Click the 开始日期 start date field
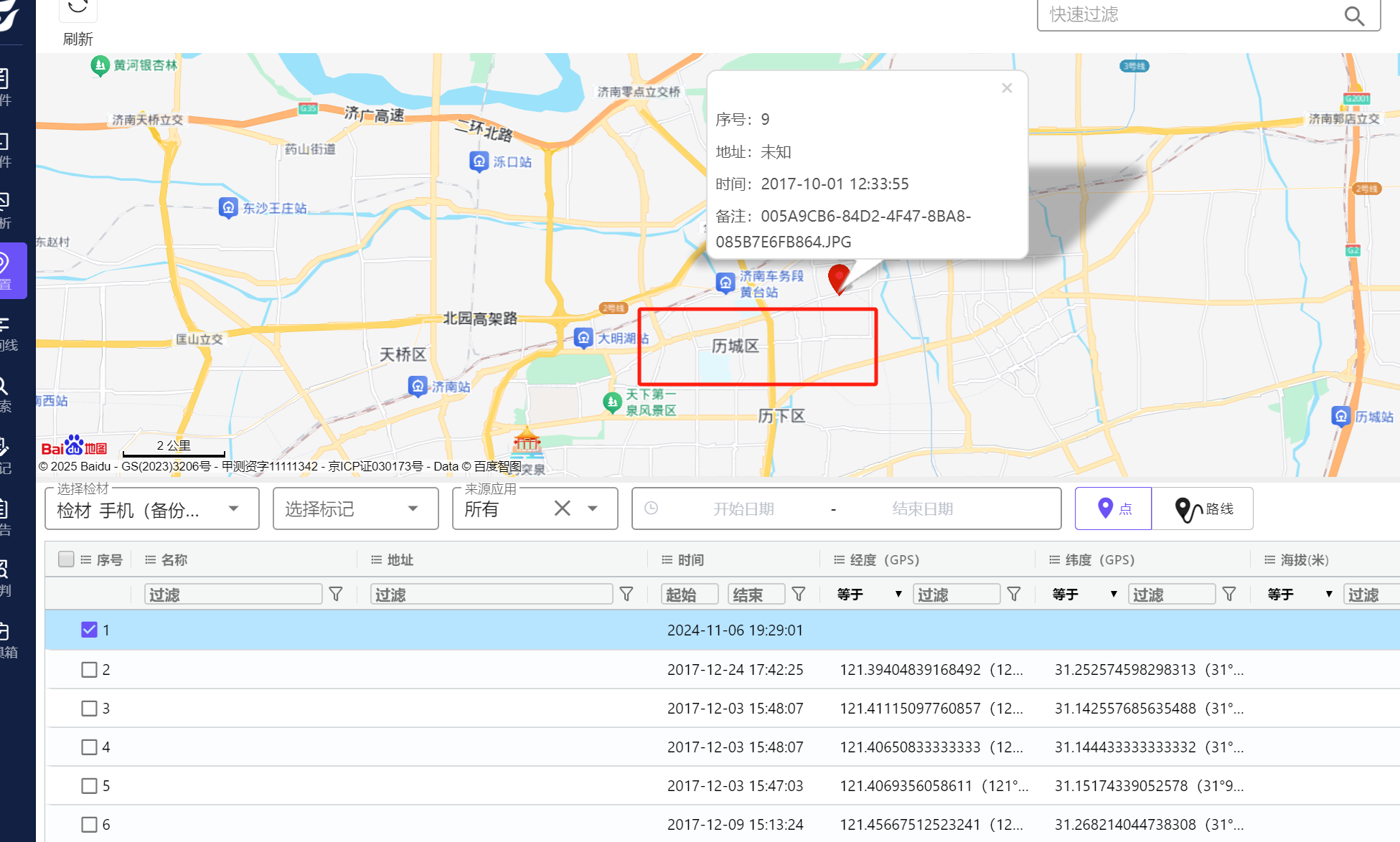The height and width of the screenshot is (842, 1400). (x=743, y=508)
